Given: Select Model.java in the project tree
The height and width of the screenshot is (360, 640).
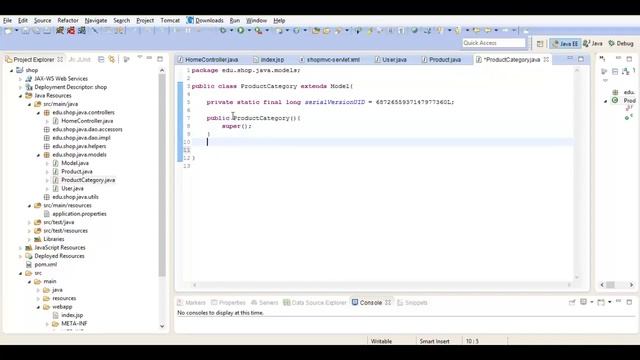Looking at the screenshot, I should click(75, 163).
